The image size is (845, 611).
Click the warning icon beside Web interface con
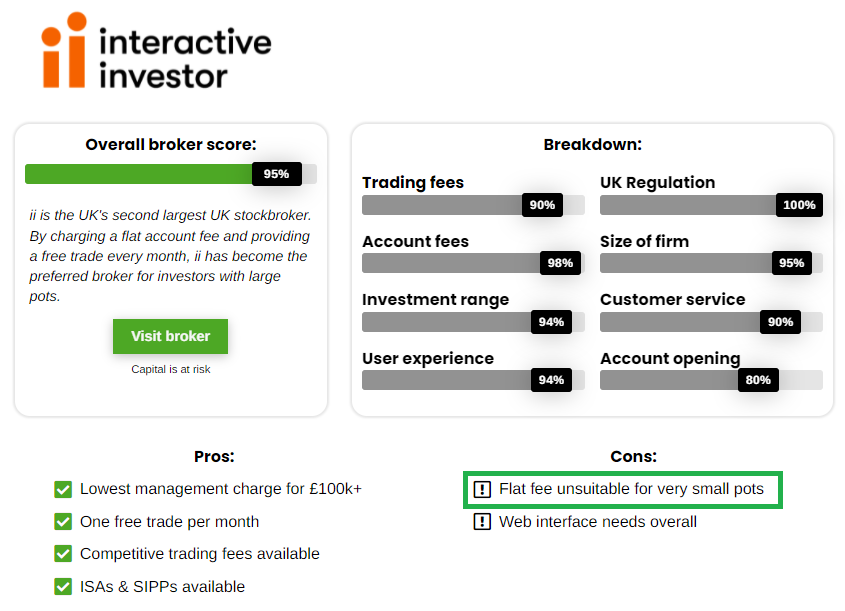click(482, 522)
